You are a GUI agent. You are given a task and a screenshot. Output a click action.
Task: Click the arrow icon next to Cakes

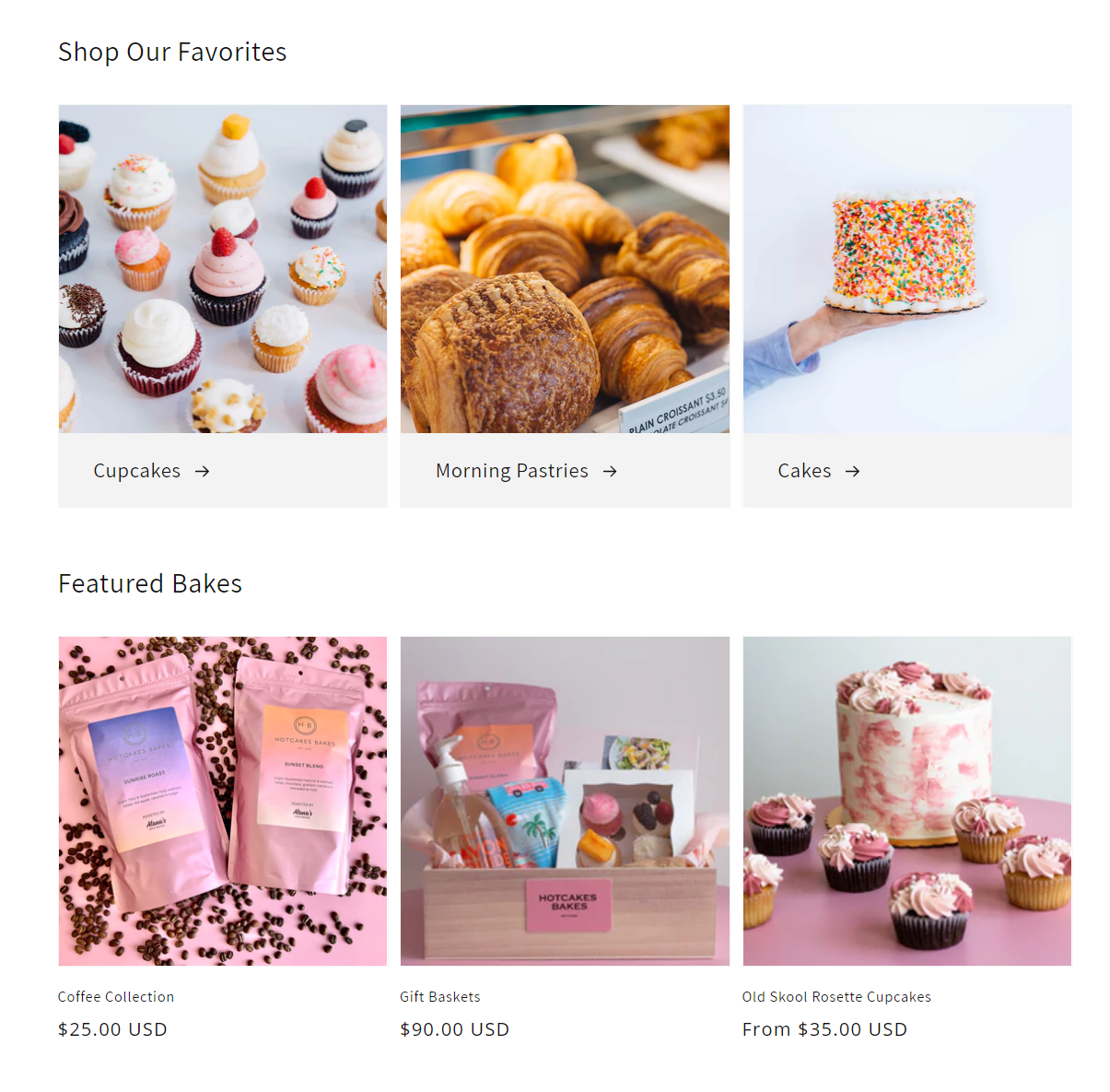[853, 471]
